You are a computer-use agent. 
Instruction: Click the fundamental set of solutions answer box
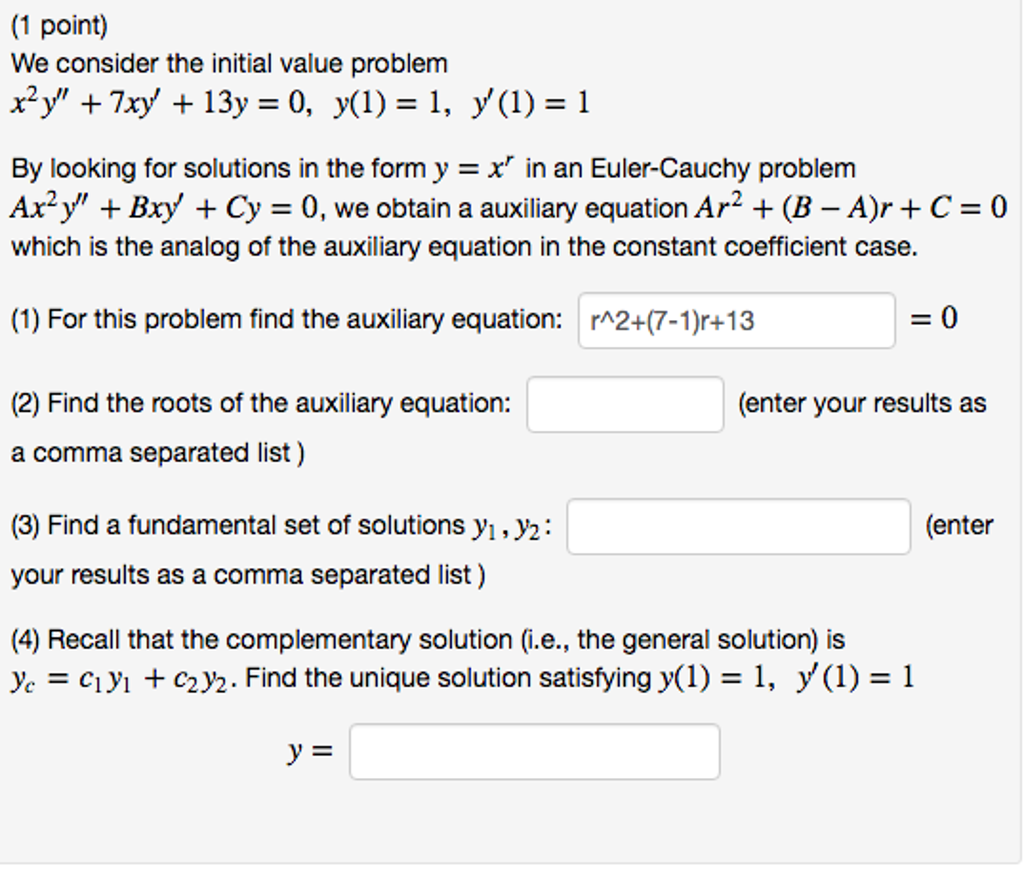coord(738,525)
